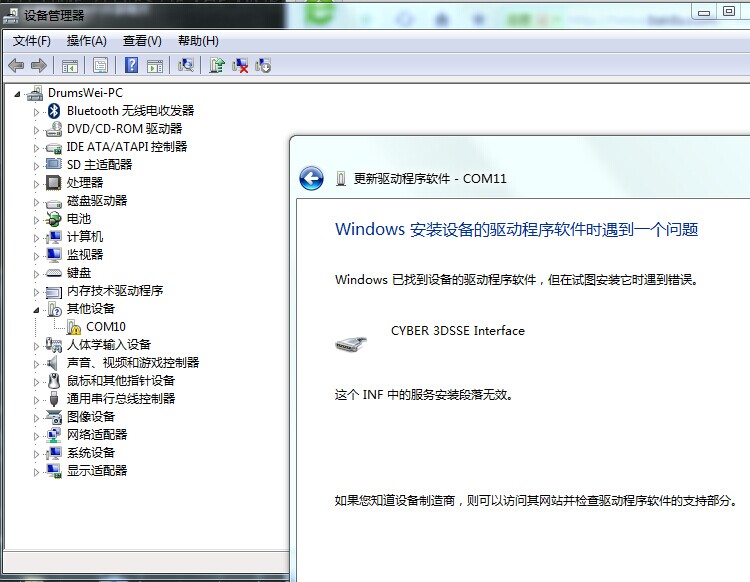
Task: Open the 查看(V) menu
Action: pos(142,41)
